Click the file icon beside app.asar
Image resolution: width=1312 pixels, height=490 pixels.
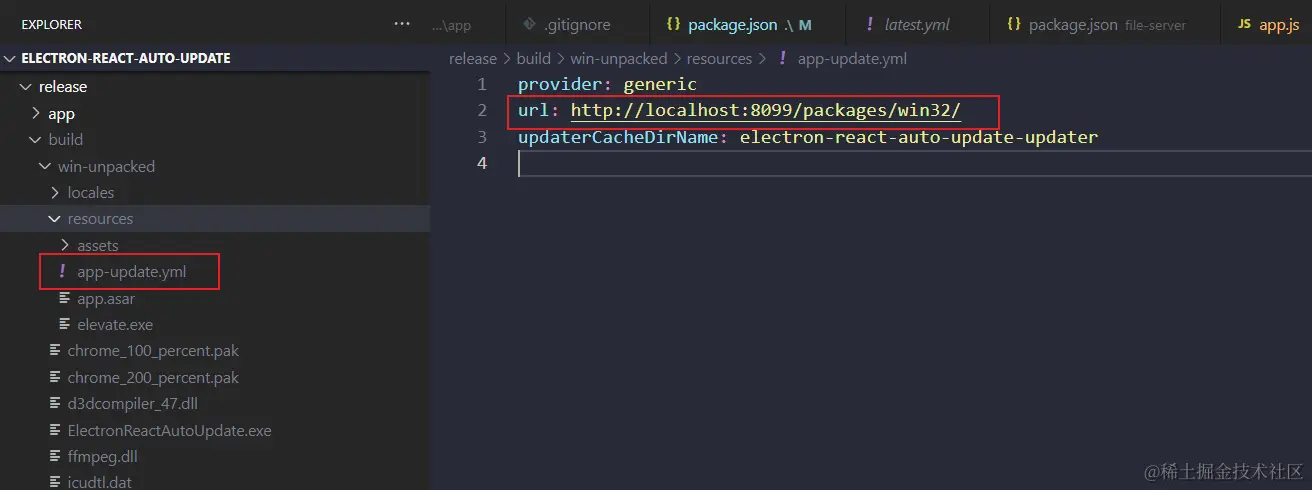tap(65, 298)
